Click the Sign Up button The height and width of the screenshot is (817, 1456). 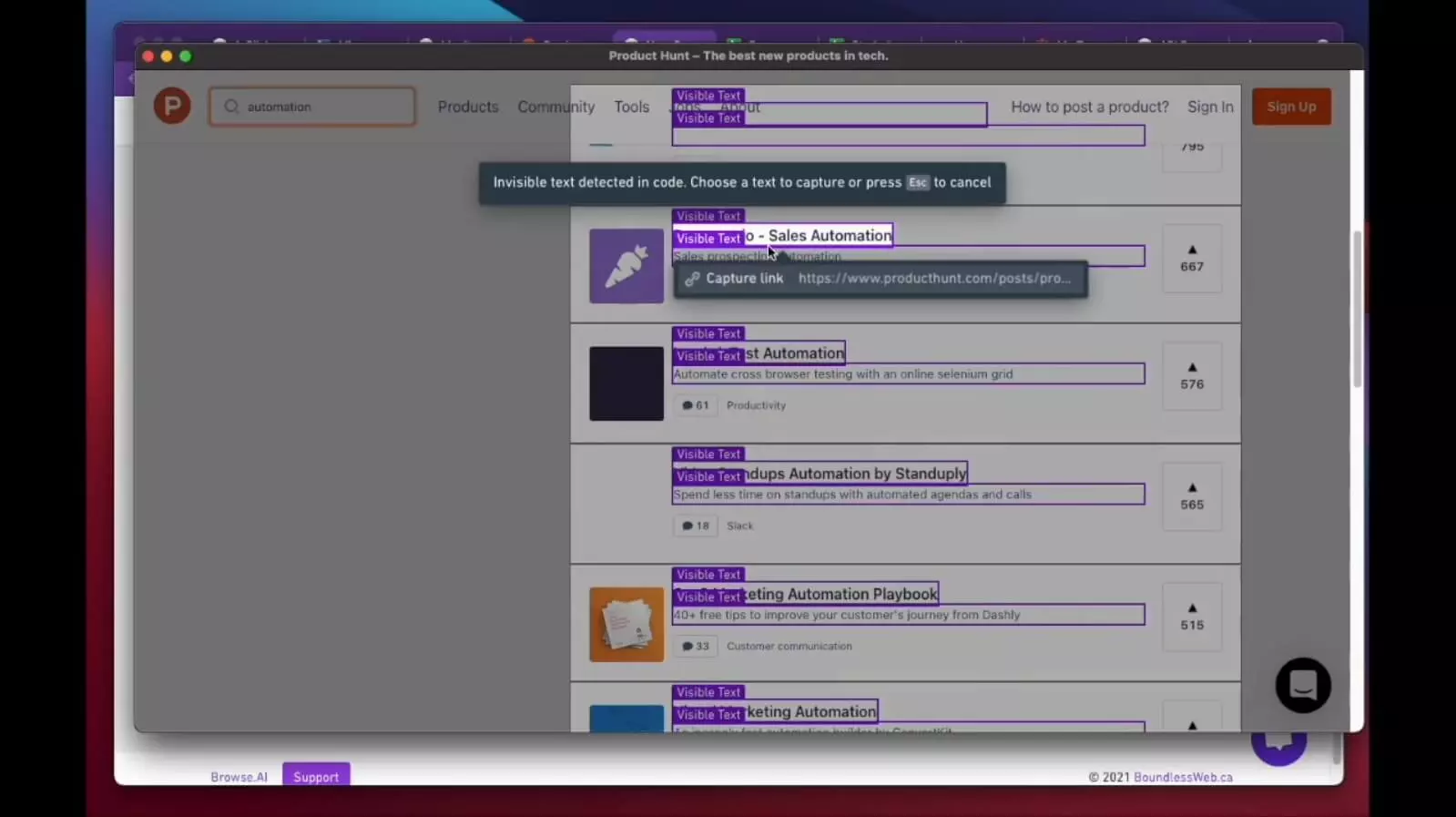(x=1291, y=107)
